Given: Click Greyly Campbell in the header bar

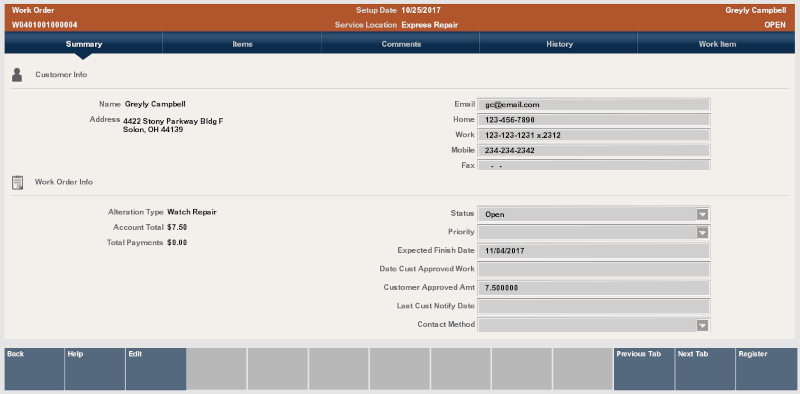Looking at the screenshot, I should point(756,10).
